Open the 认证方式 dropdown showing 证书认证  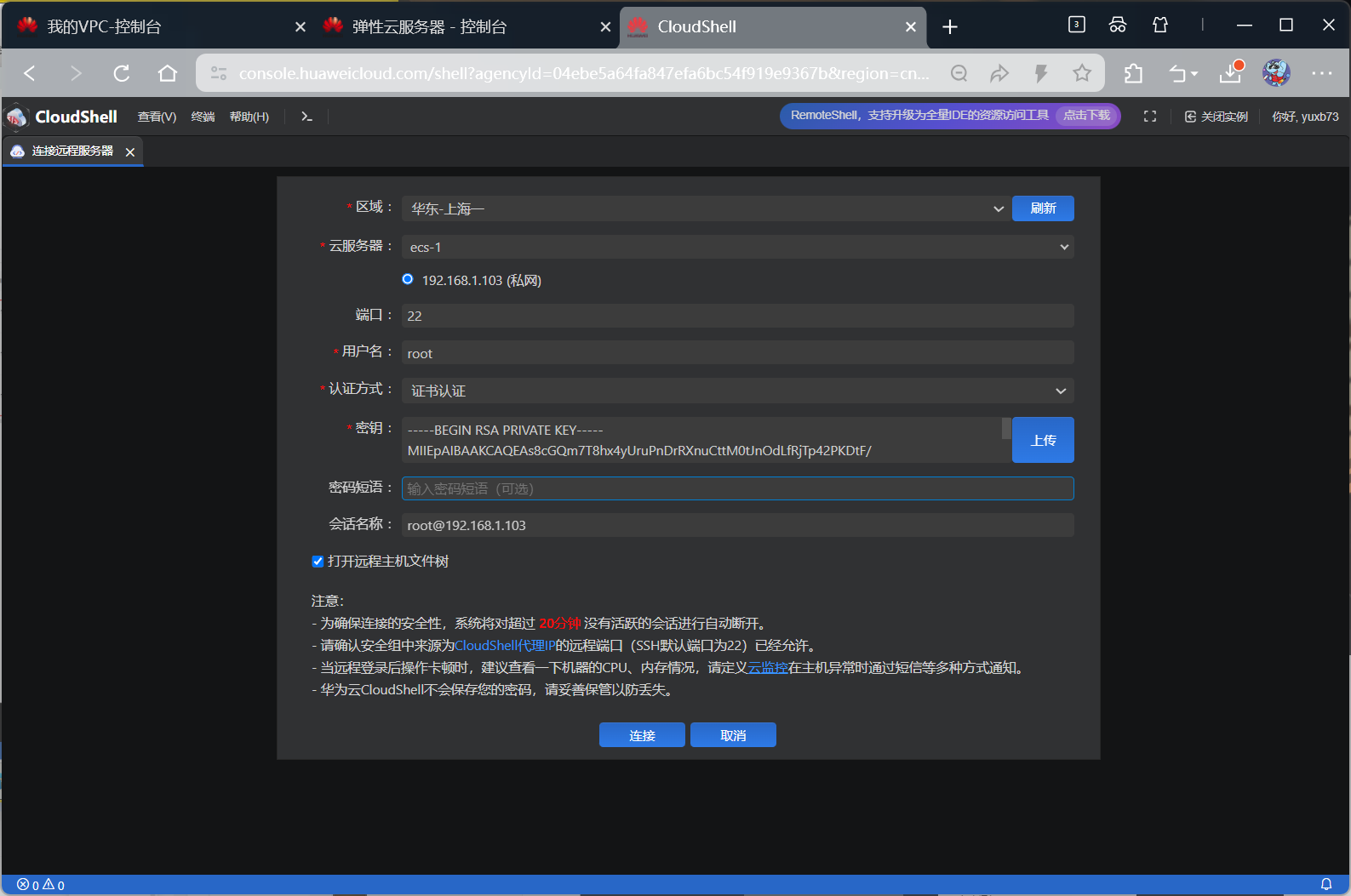tap(737, 391)
